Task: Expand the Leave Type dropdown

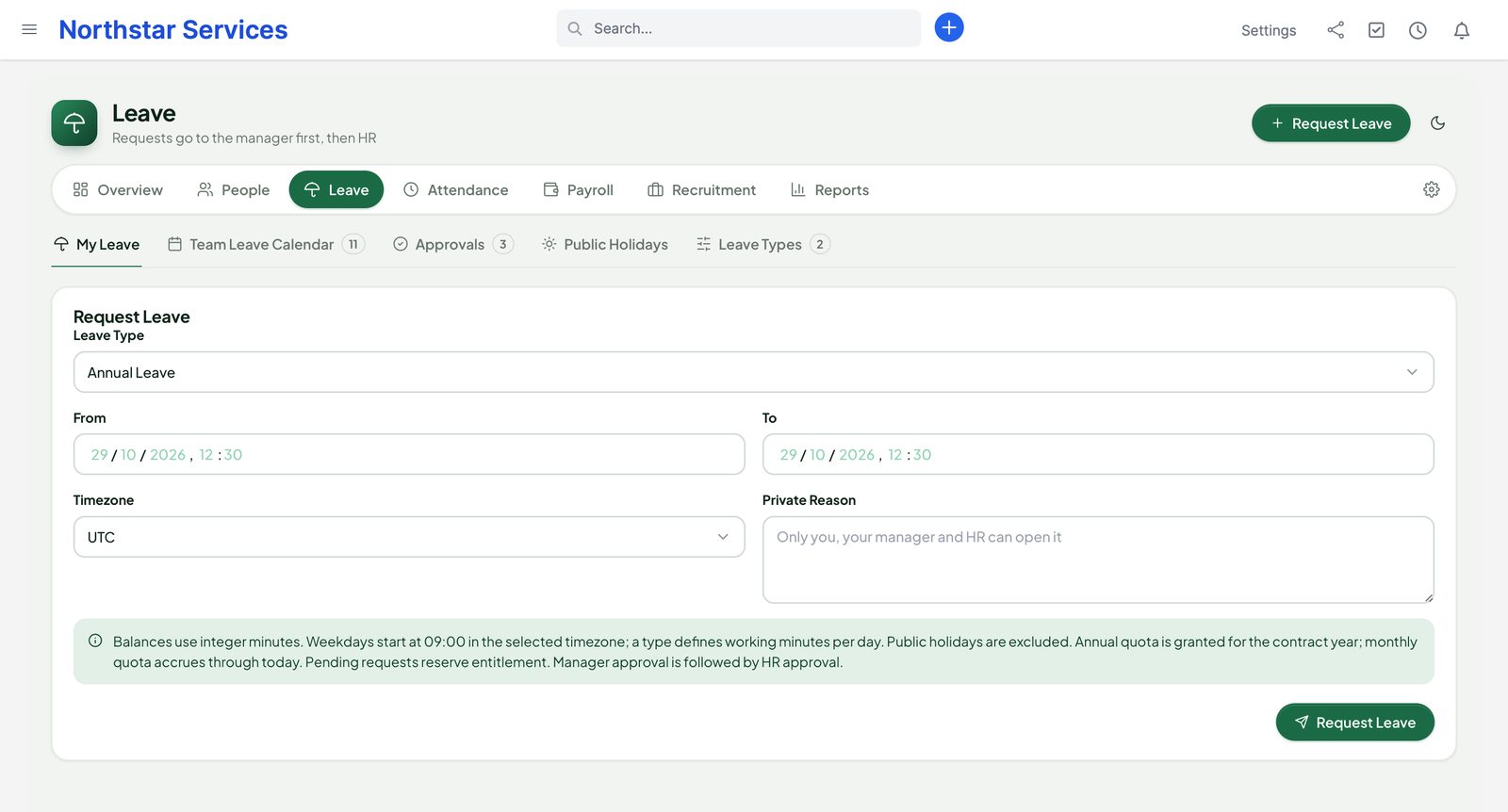Action: pos(754,372)
